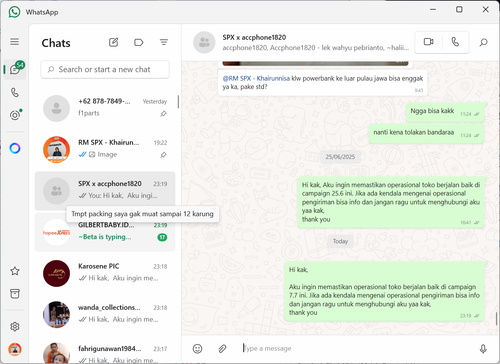Click the GILBERTBABY.ID Shopee avatar

point(56,232)
